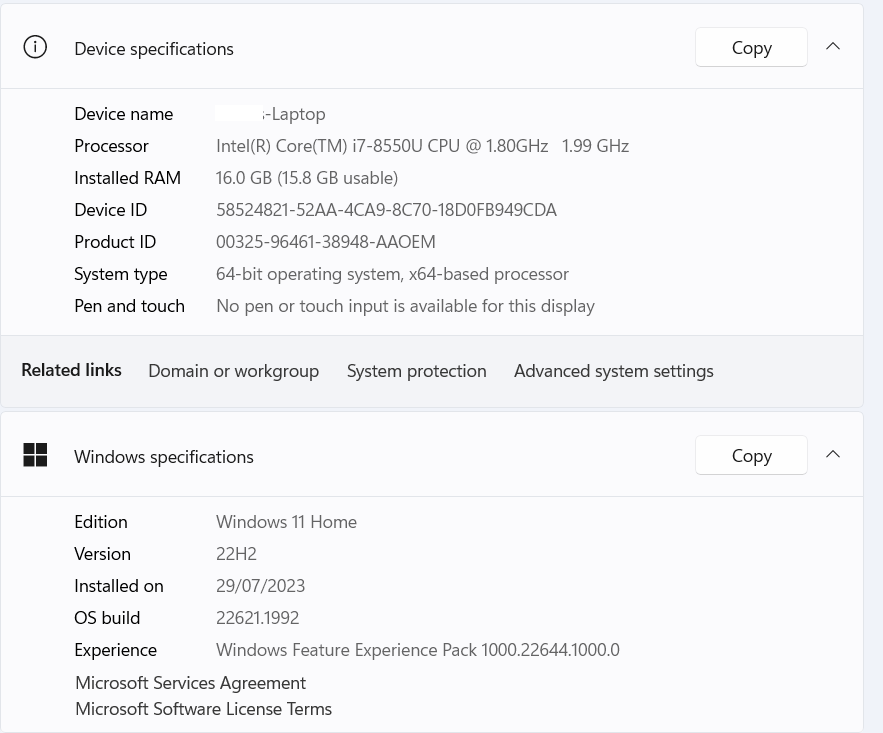Collapse the Windows specifications section

coord(833,453)
